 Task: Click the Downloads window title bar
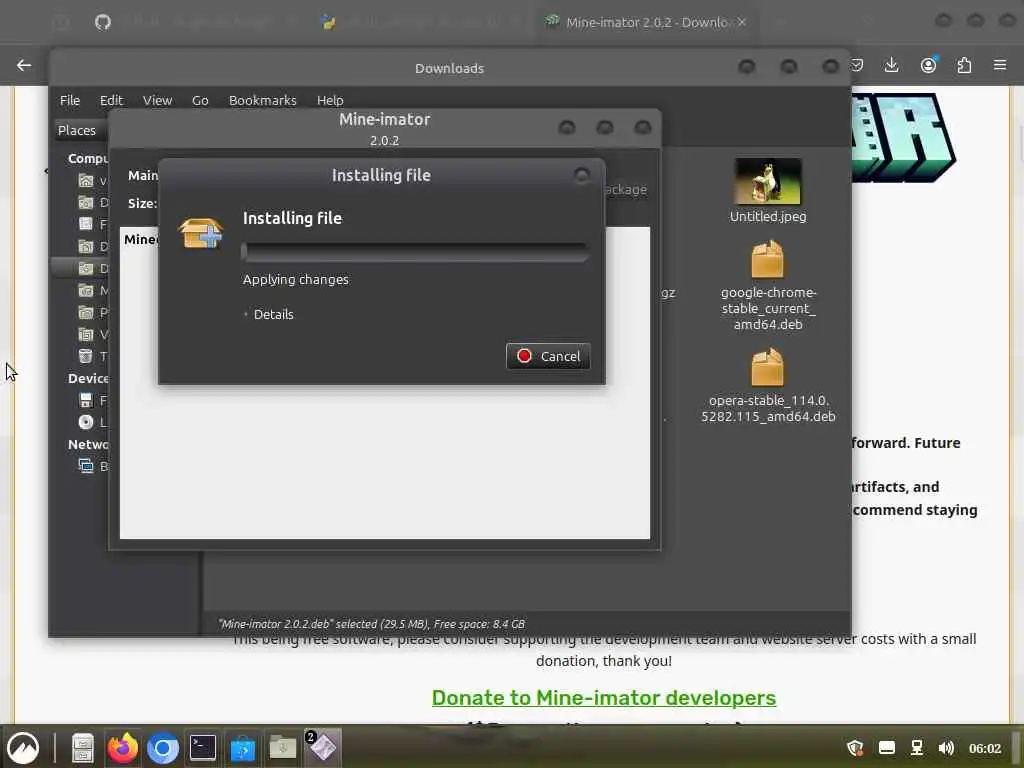coord(449,68)
